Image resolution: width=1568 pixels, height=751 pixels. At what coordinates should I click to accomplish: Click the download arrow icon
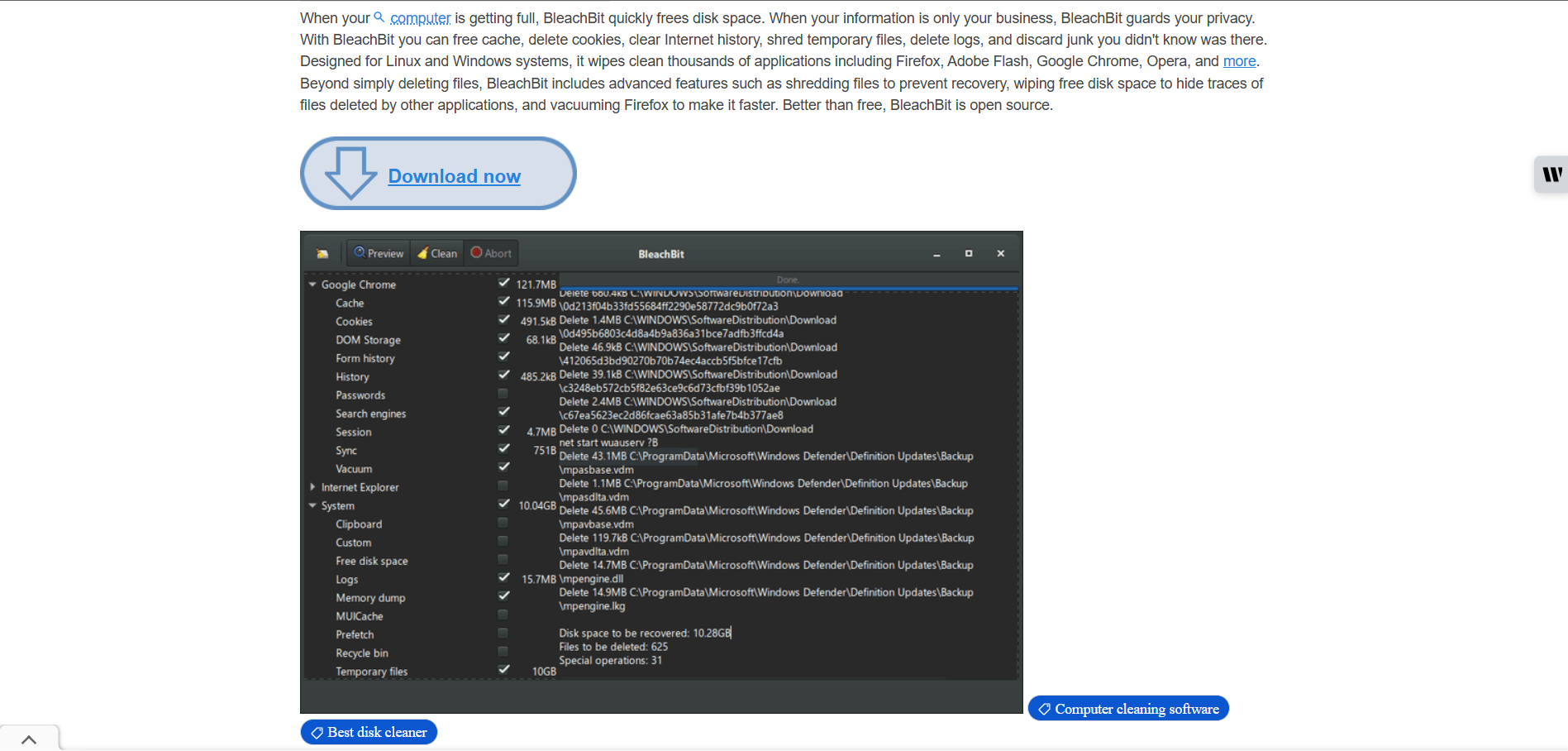tap(351, 174)
